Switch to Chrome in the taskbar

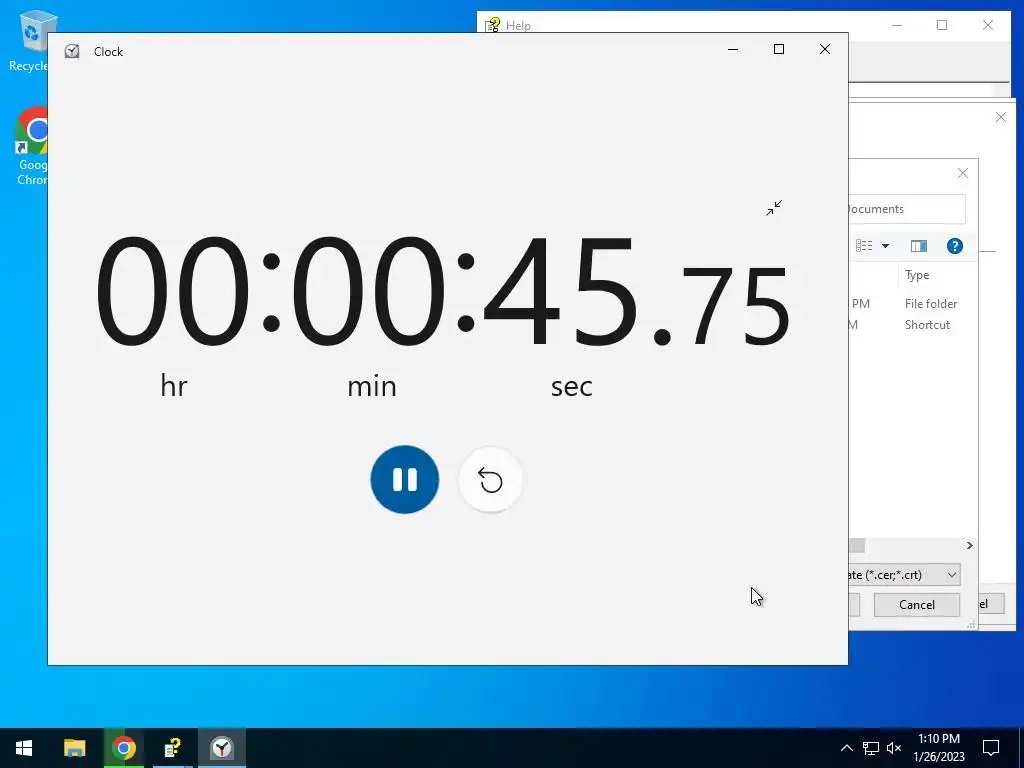click(123, 748)
